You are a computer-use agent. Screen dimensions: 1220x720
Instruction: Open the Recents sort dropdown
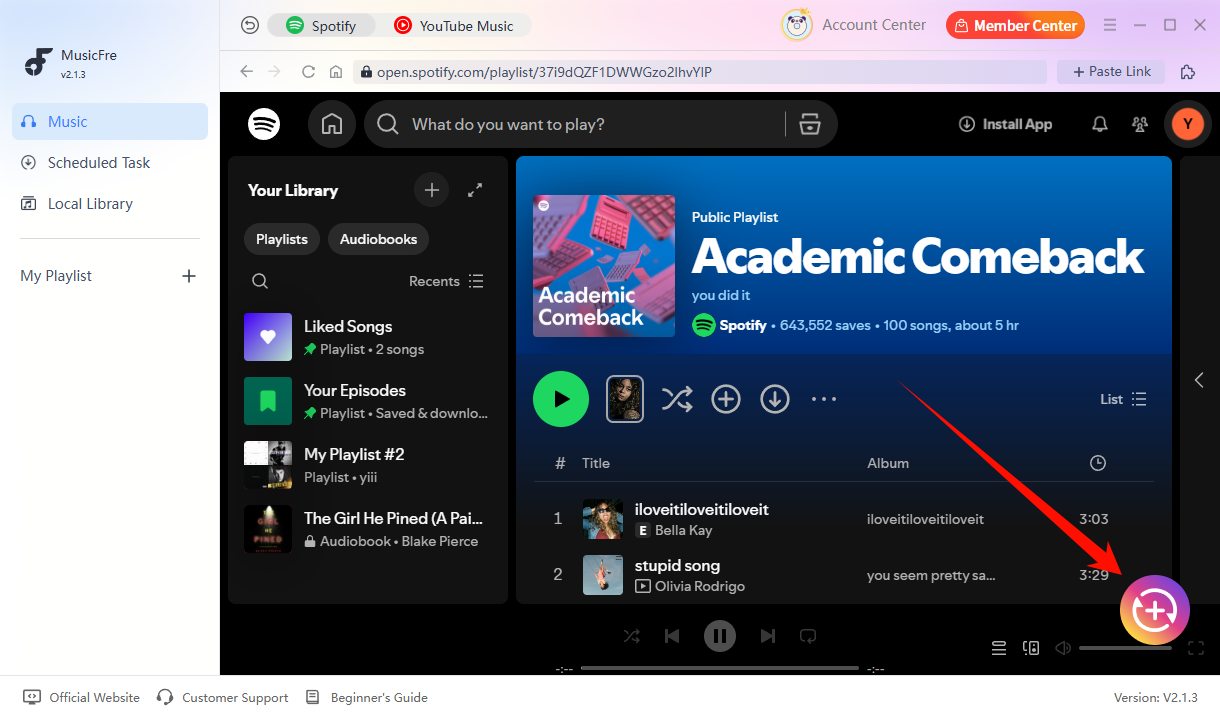click(x=447, y=281)
